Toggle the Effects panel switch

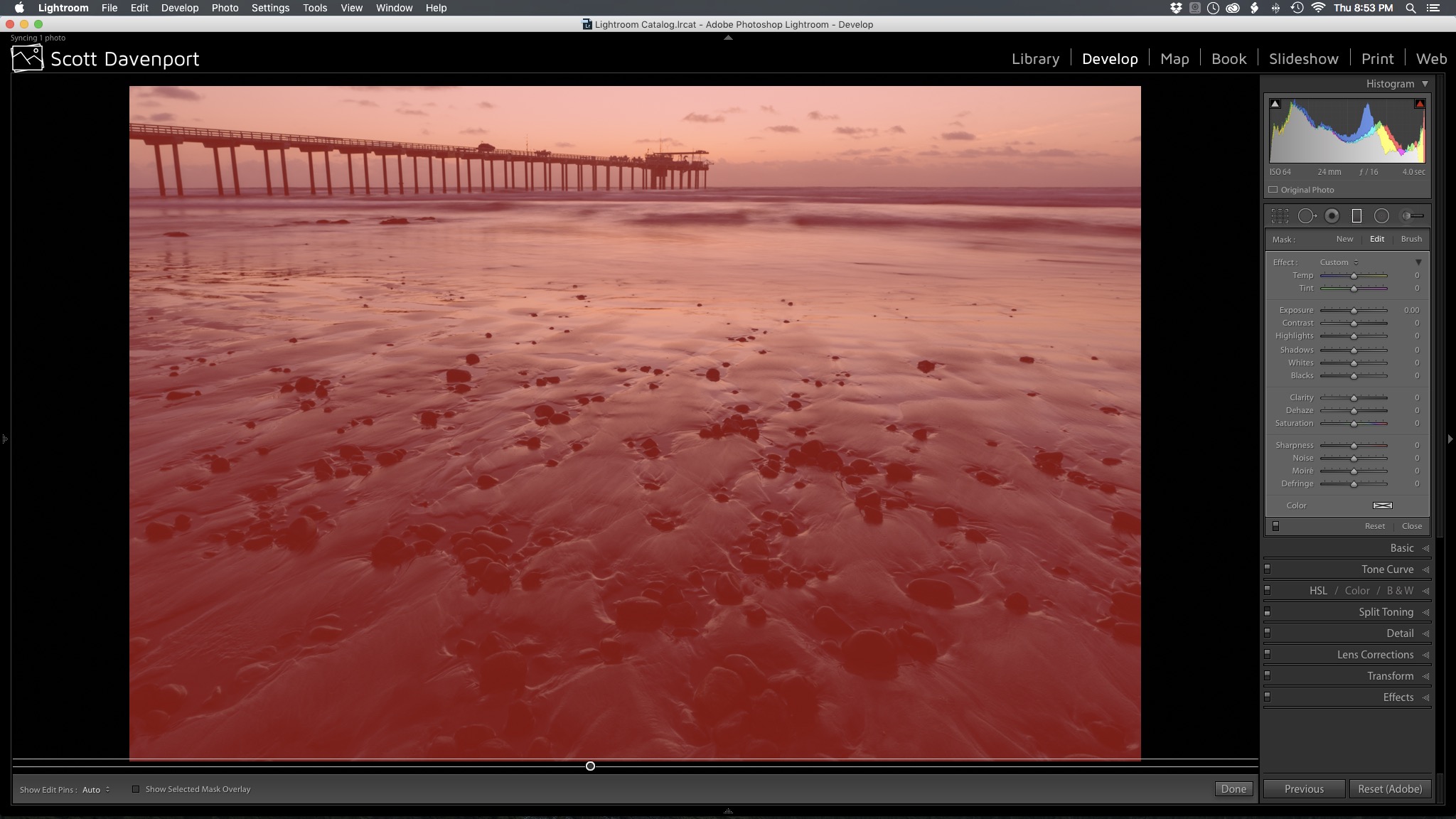[1268, 697]
